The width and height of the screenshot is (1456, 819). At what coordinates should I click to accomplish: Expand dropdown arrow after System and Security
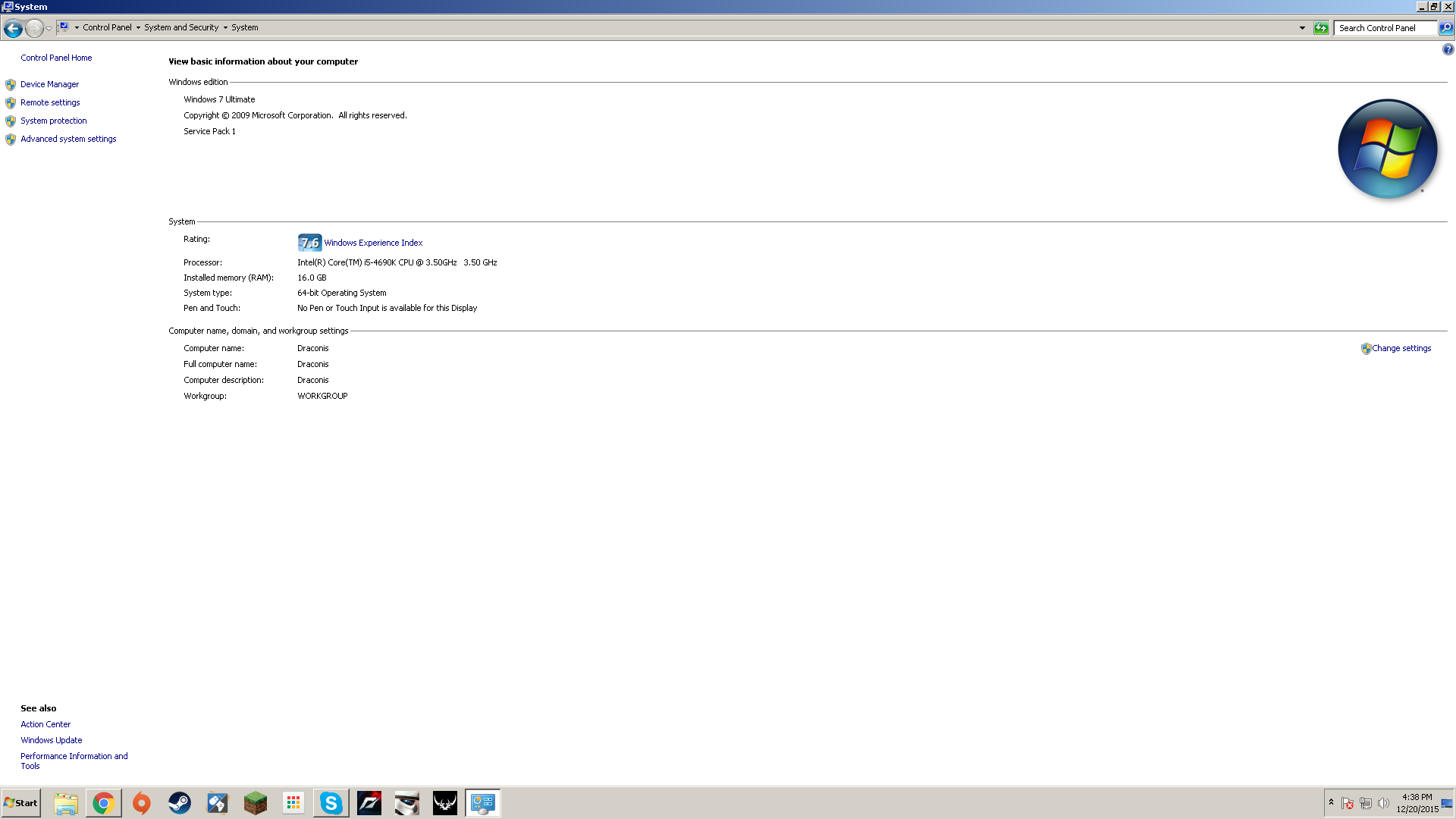click(225, 27)
